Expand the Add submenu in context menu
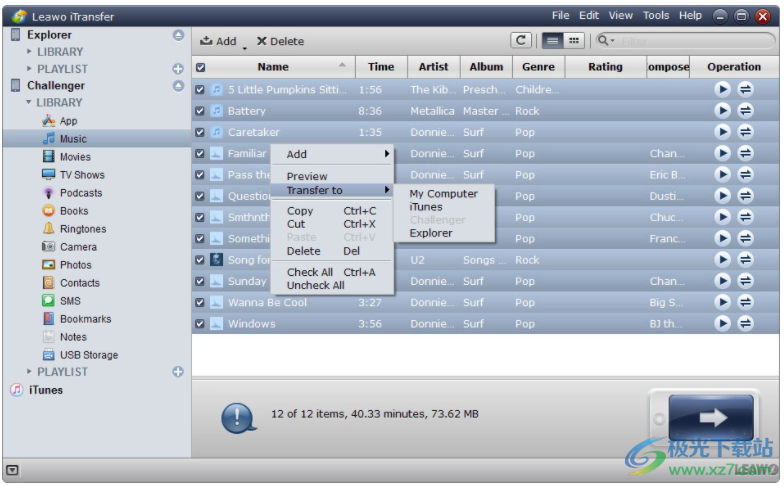This screenshot has width=784, height=486. pyautogui.click(x=332, y=154)
